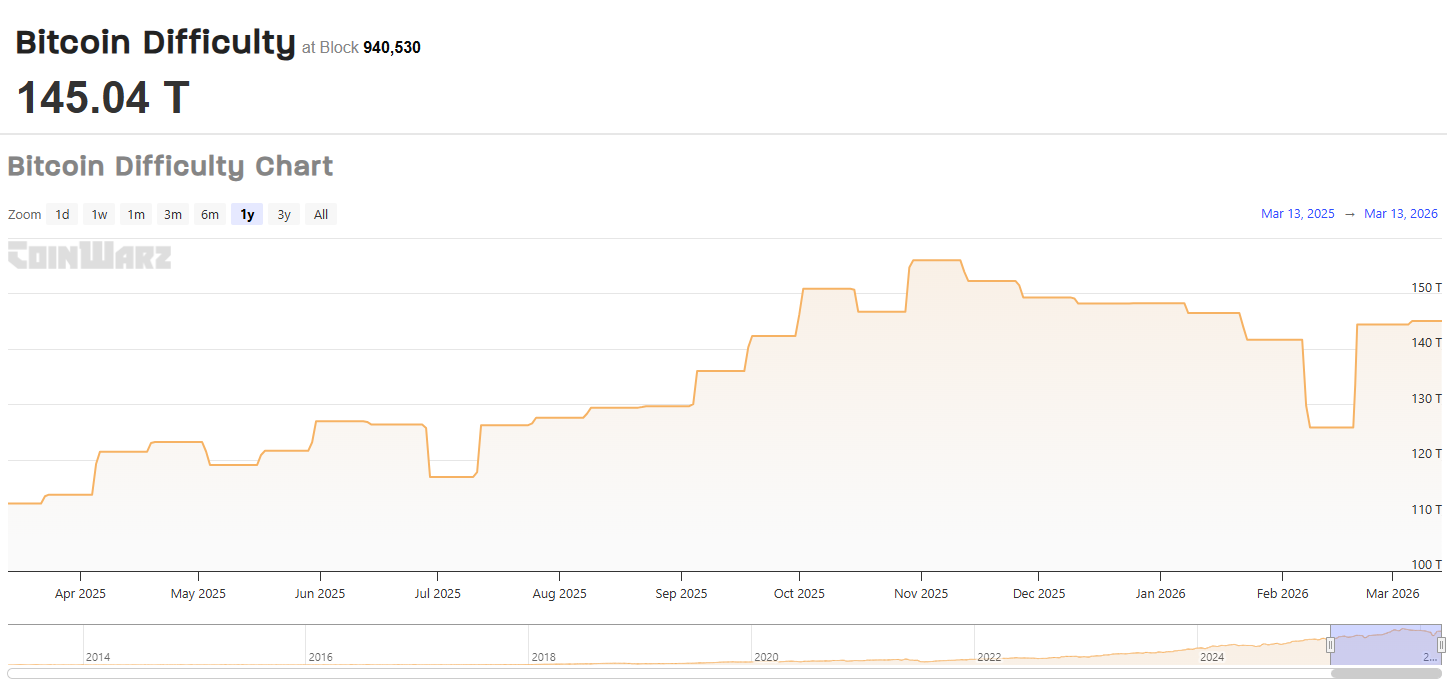This screenshot has height=692, width=1447.
Task: Select the 6m zoom range
Action: pos(209,214)
